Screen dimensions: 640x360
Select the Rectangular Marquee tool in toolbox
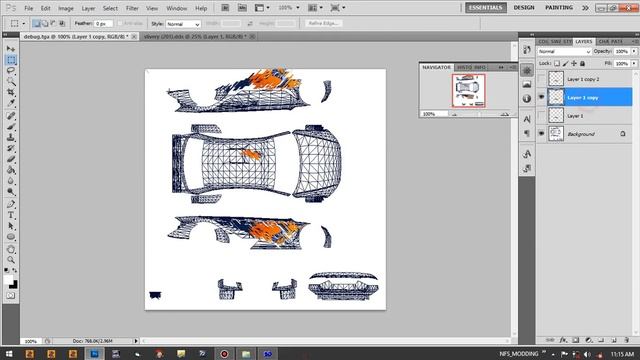pos(11,60)
